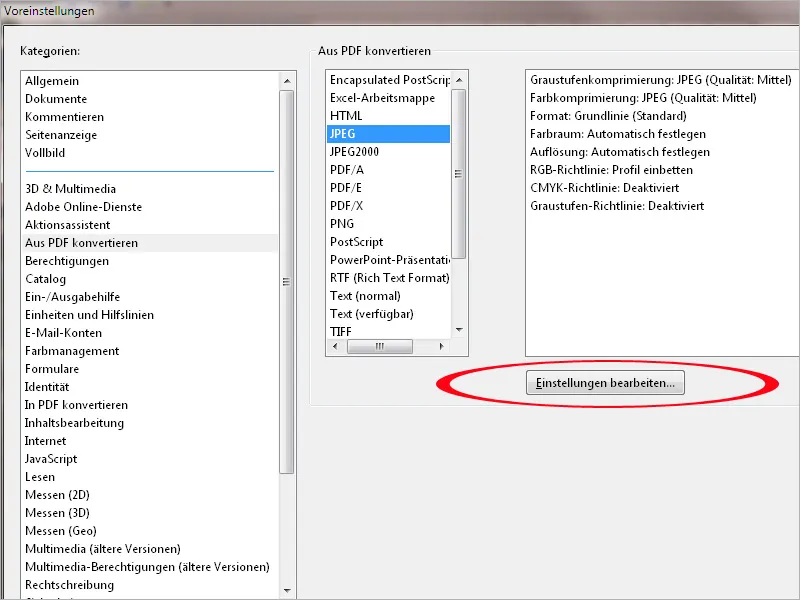The height and width of the screenshot is (600, 800).
Task: Select Encapsulated PostScript format
Action: click(389, 80)
